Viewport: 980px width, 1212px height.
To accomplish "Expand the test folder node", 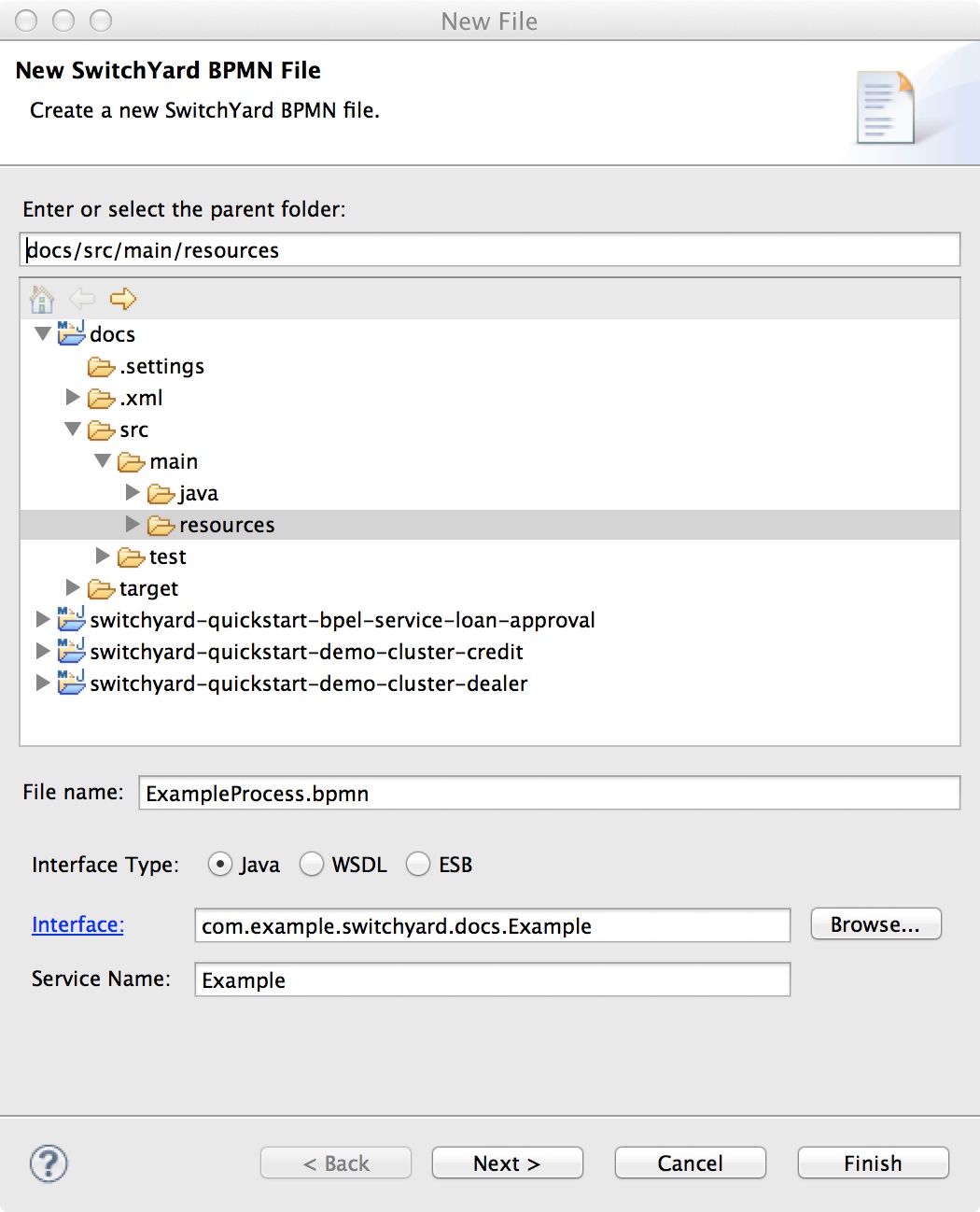I will [x=103, y=557].
